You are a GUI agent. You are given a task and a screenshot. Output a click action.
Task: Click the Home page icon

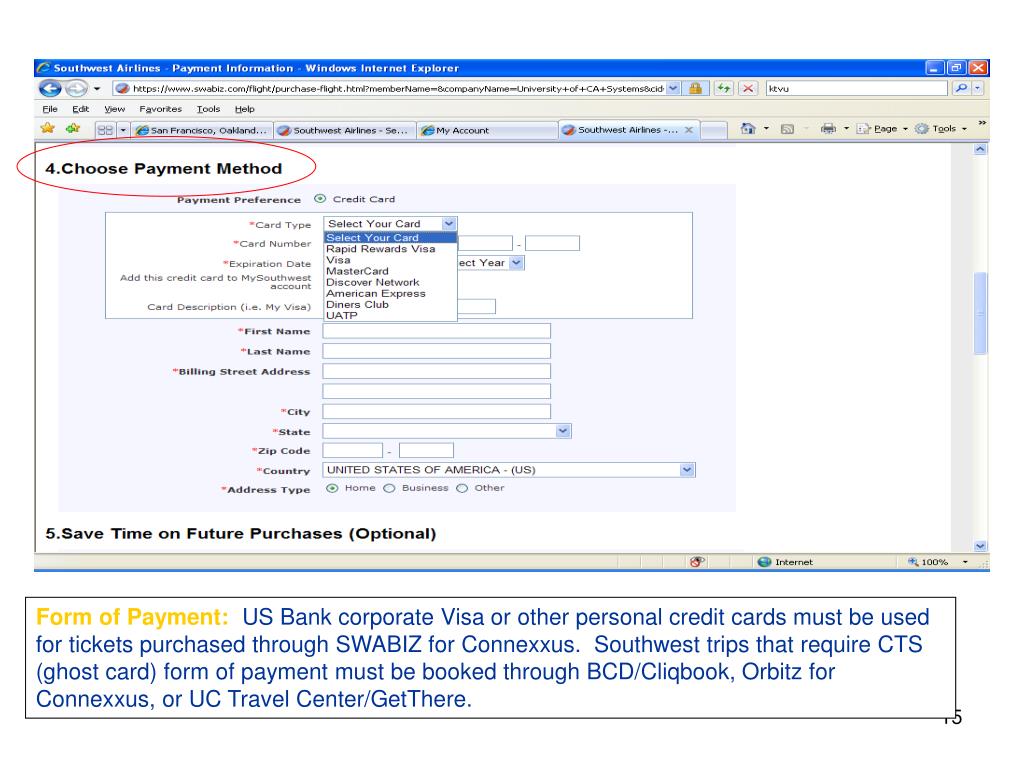pos(748,129)
